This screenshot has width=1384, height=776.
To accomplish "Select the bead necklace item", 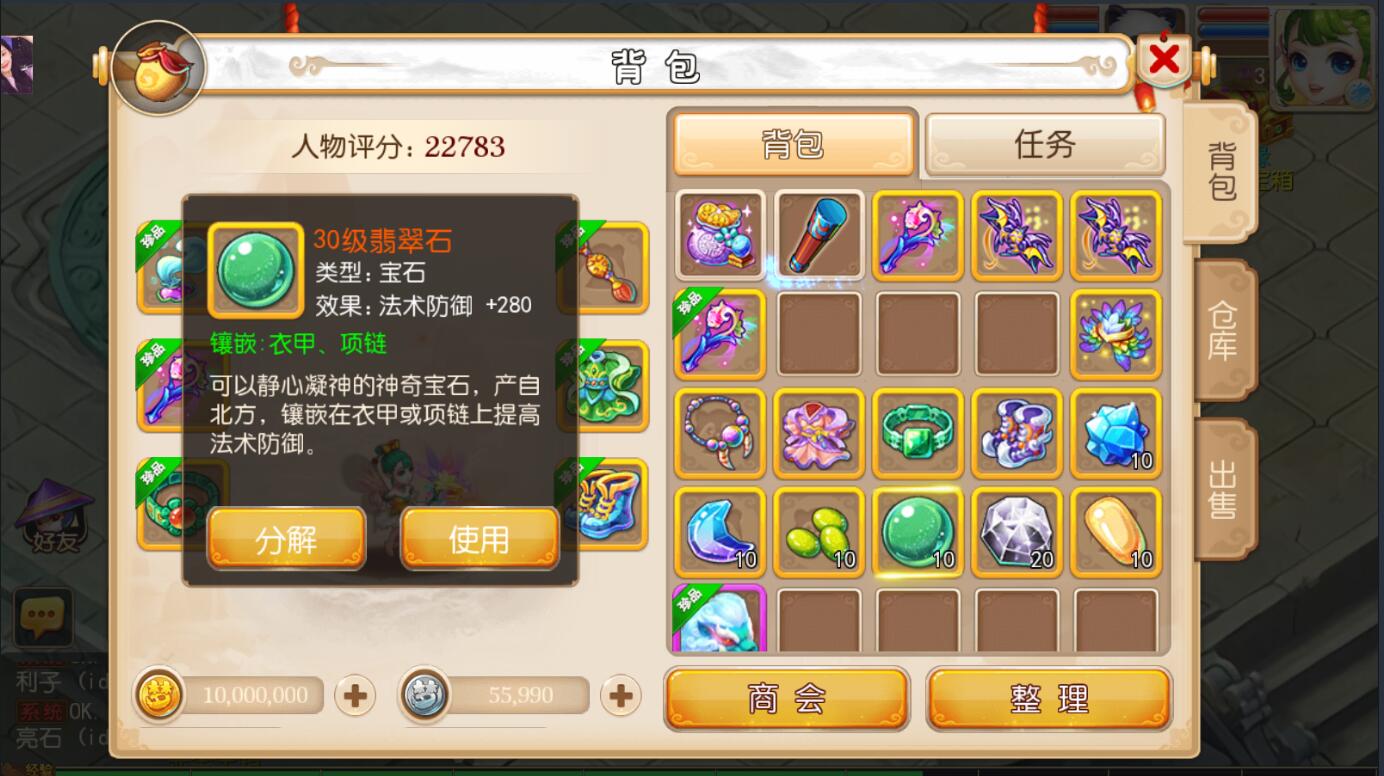I will coord(720,433).
